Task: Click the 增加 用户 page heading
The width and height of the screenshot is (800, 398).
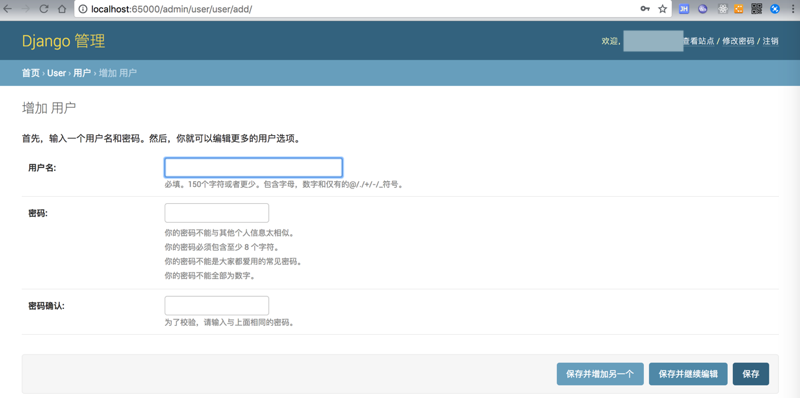Action: [x=49, y=108]
